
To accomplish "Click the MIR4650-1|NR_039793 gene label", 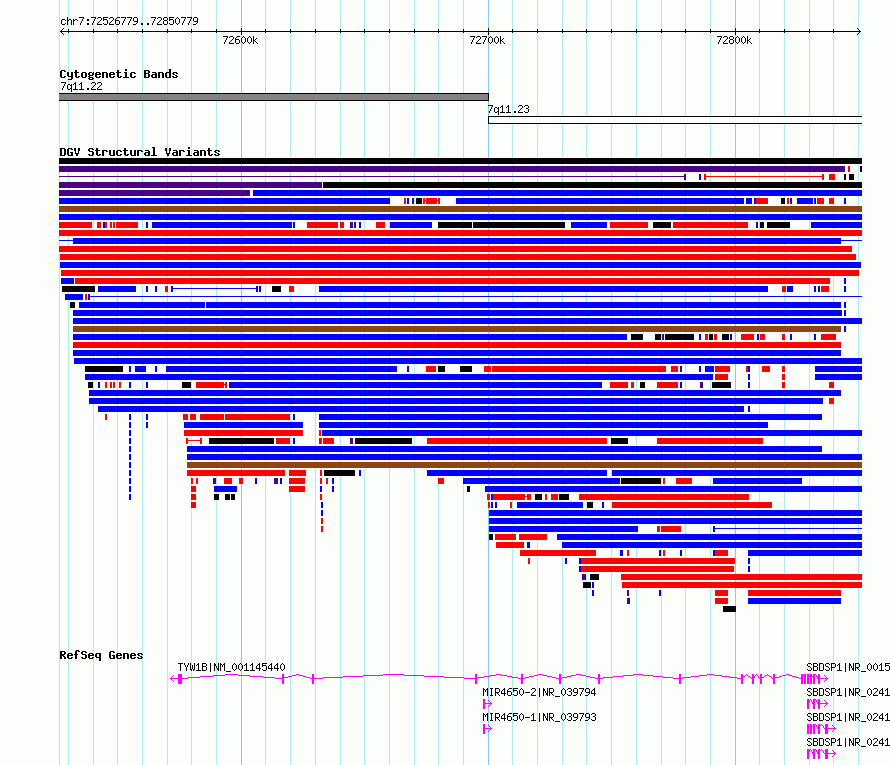I will (x=539, y=717).
